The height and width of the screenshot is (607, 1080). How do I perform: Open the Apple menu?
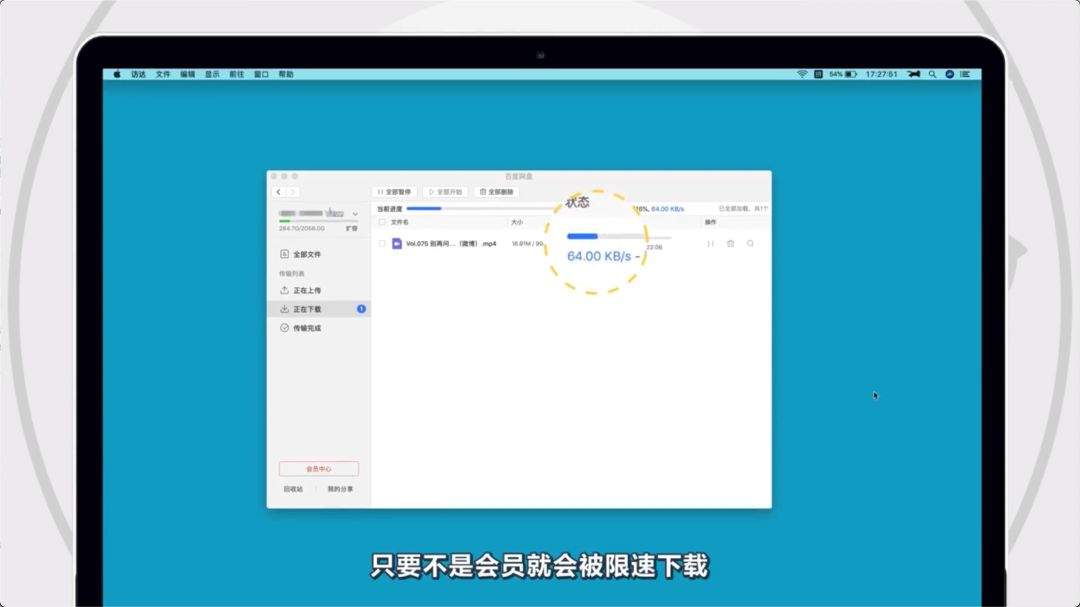coord(117,74)
